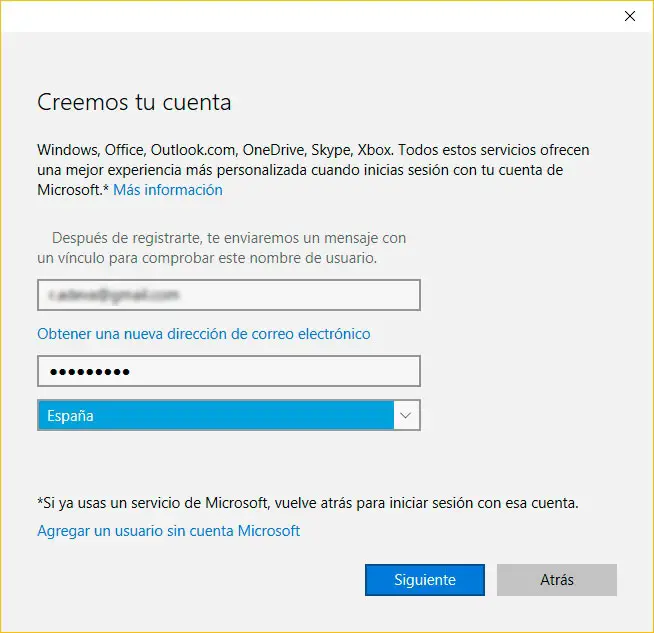Viewport: 654px width, 633px height.
Task: Click the blurred gmail address text
Action: (x=112, y=295)
